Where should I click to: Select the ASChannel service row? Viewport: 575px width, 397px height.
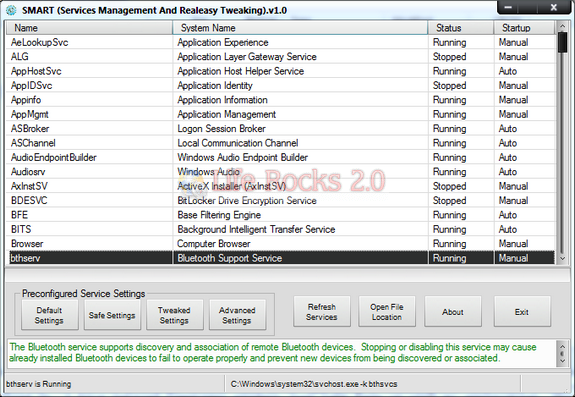coord(281,143)
